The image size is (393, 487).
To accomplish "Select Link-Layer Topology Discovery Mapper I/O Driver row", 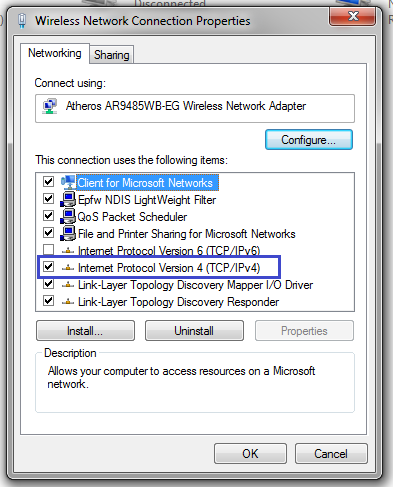I will tap(195, 285).
